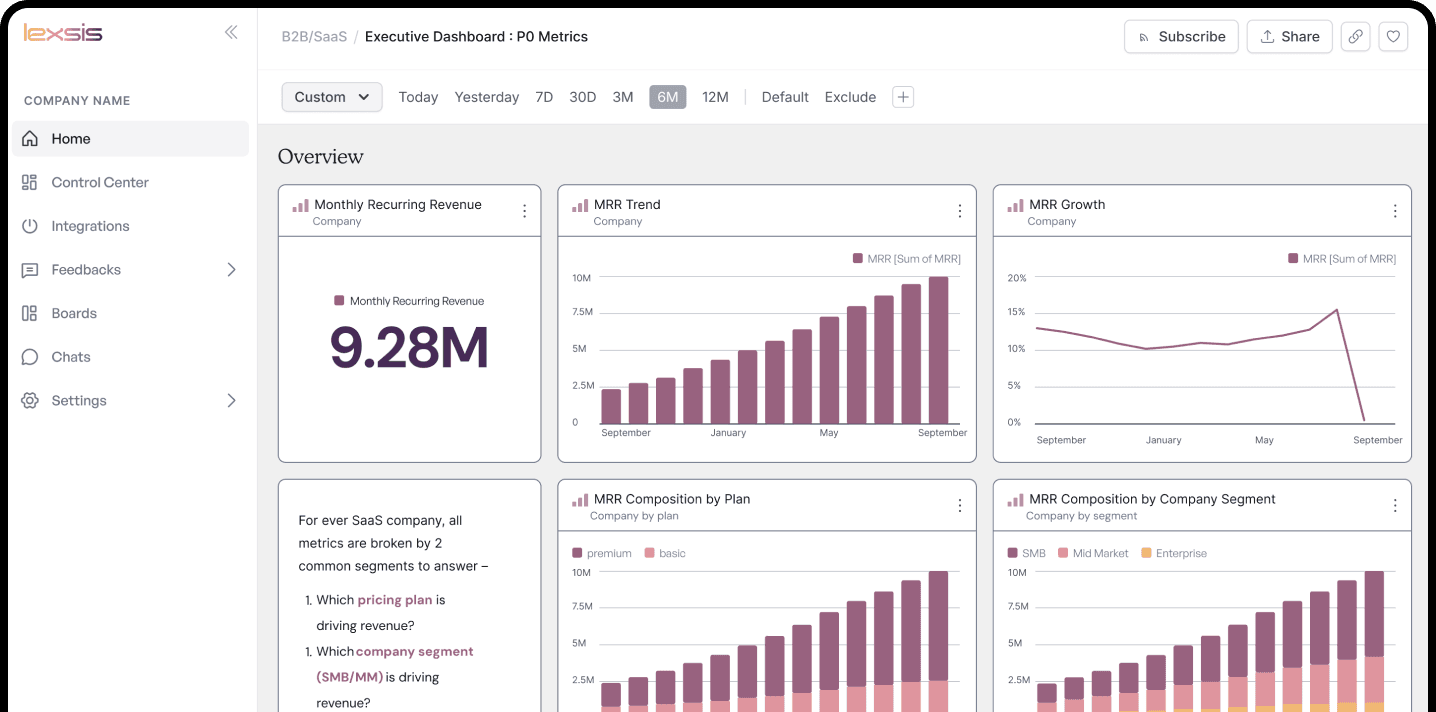Click the chart icon on MRR Trend card

[x=580, y=204]
